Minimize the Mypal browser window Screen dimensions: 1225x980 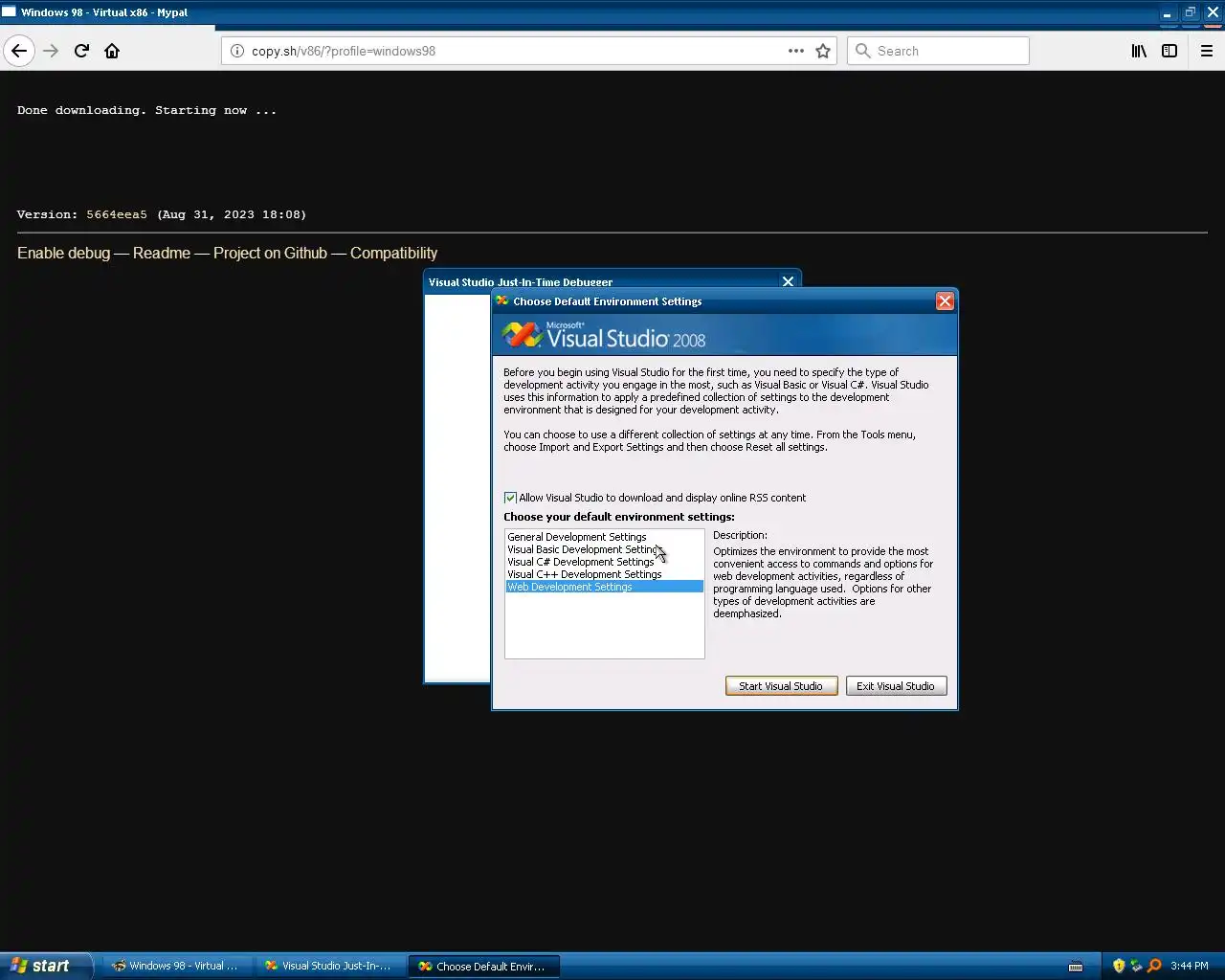[1167, 12]
